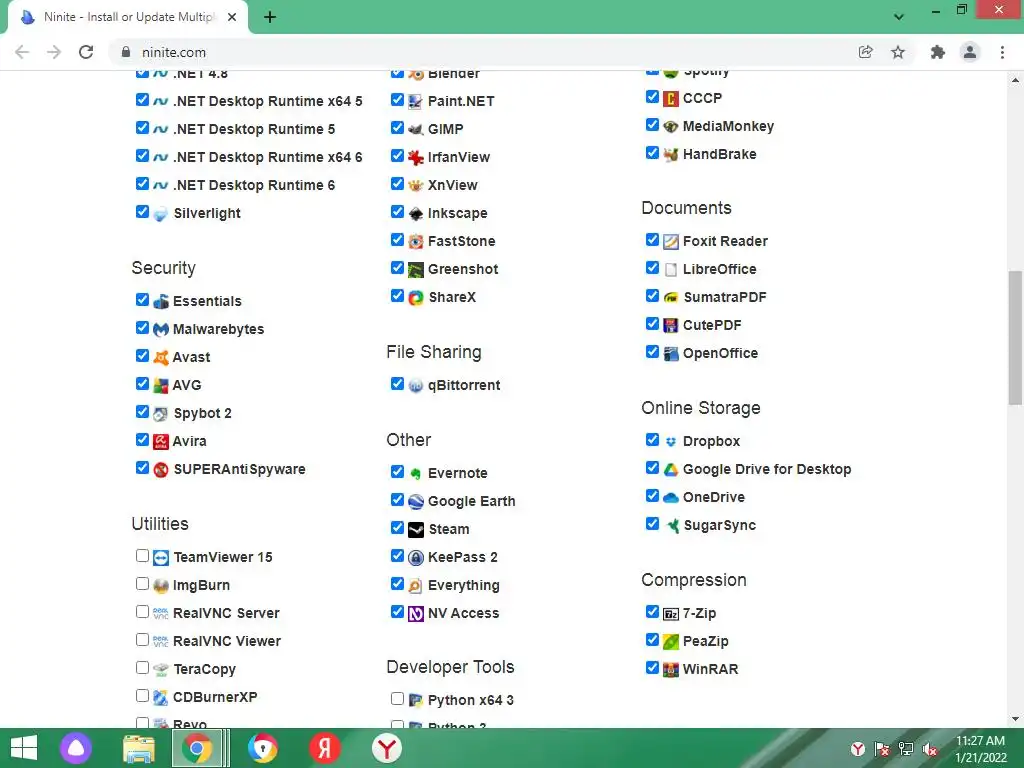This screenshot has height=768, width=1024.
Task: Click the WinRAR icon
Action: 671,671
